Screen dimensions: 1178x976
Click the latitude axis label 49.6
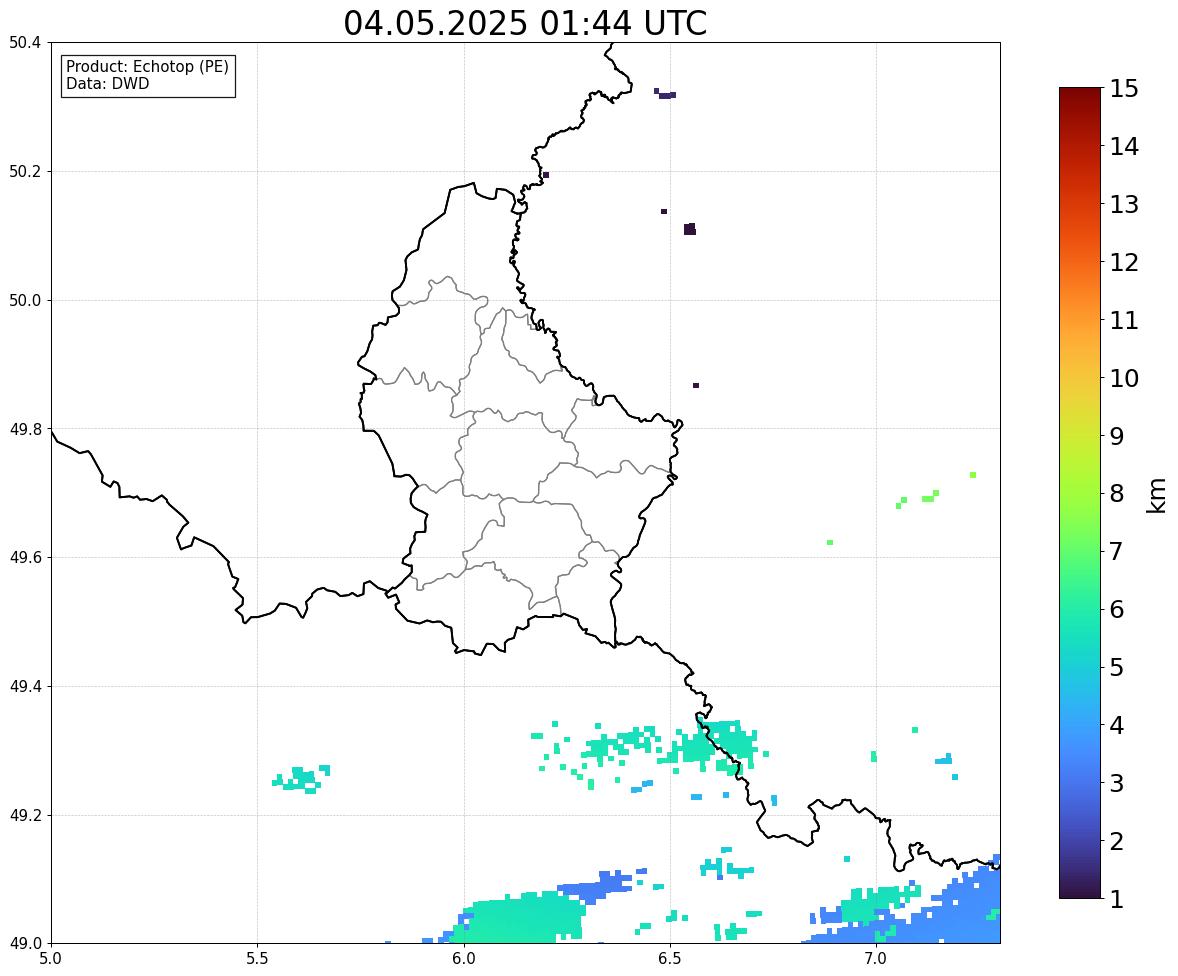[x=24, y=557]
